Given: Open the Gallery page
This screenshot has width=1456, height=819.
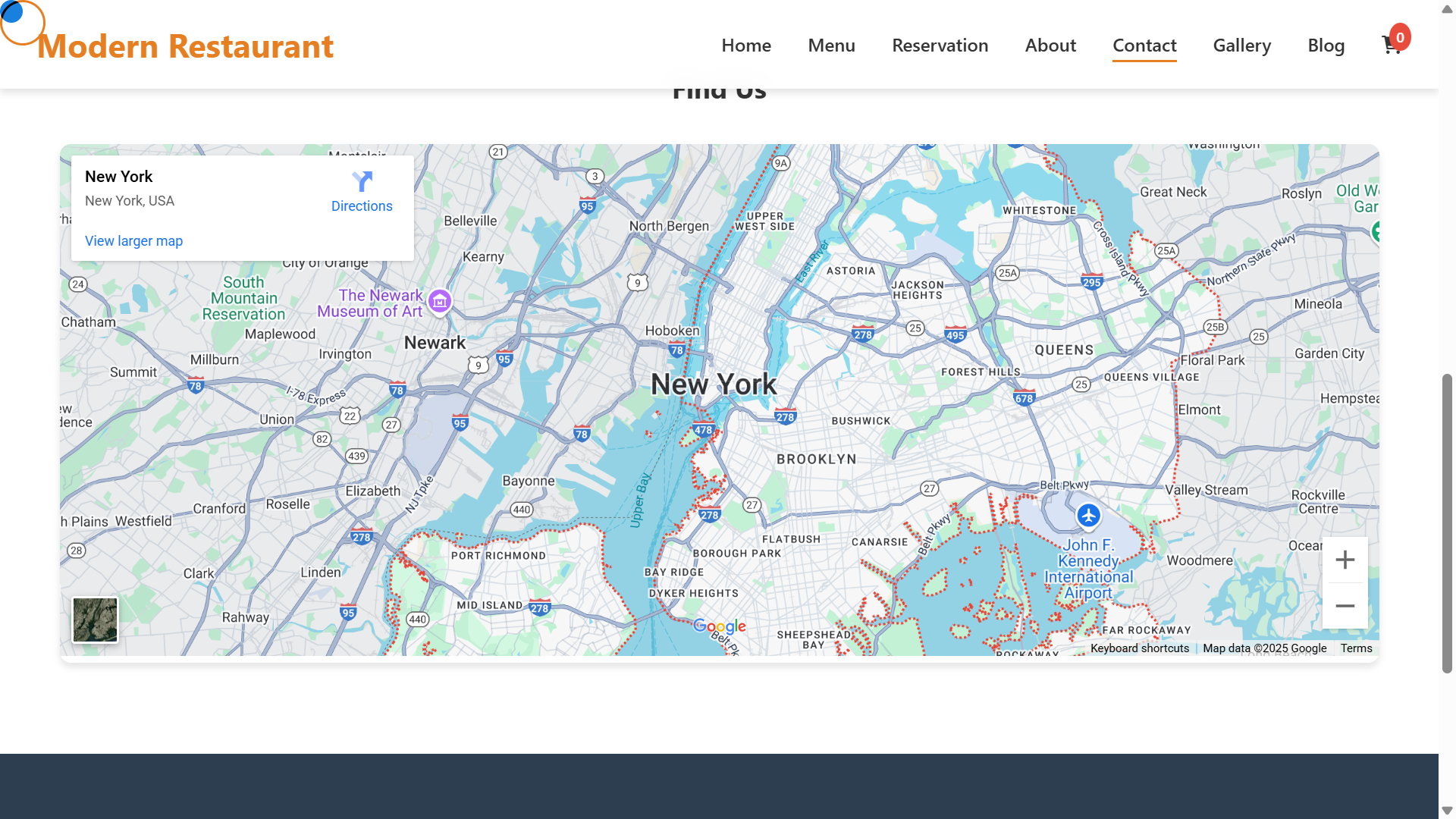Looking at the screenshot, I should coord(1241,45).
